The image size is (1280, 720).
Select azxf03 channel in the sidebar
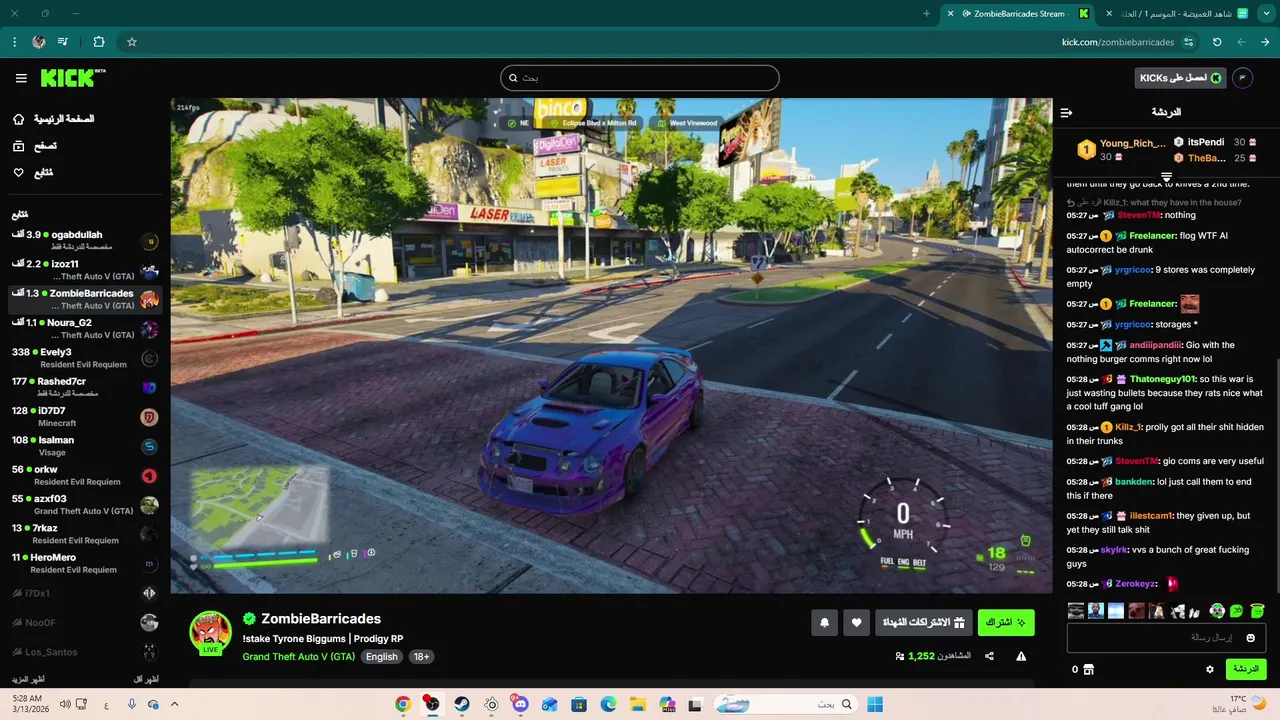pyautogui.click(x=85, y=505)
